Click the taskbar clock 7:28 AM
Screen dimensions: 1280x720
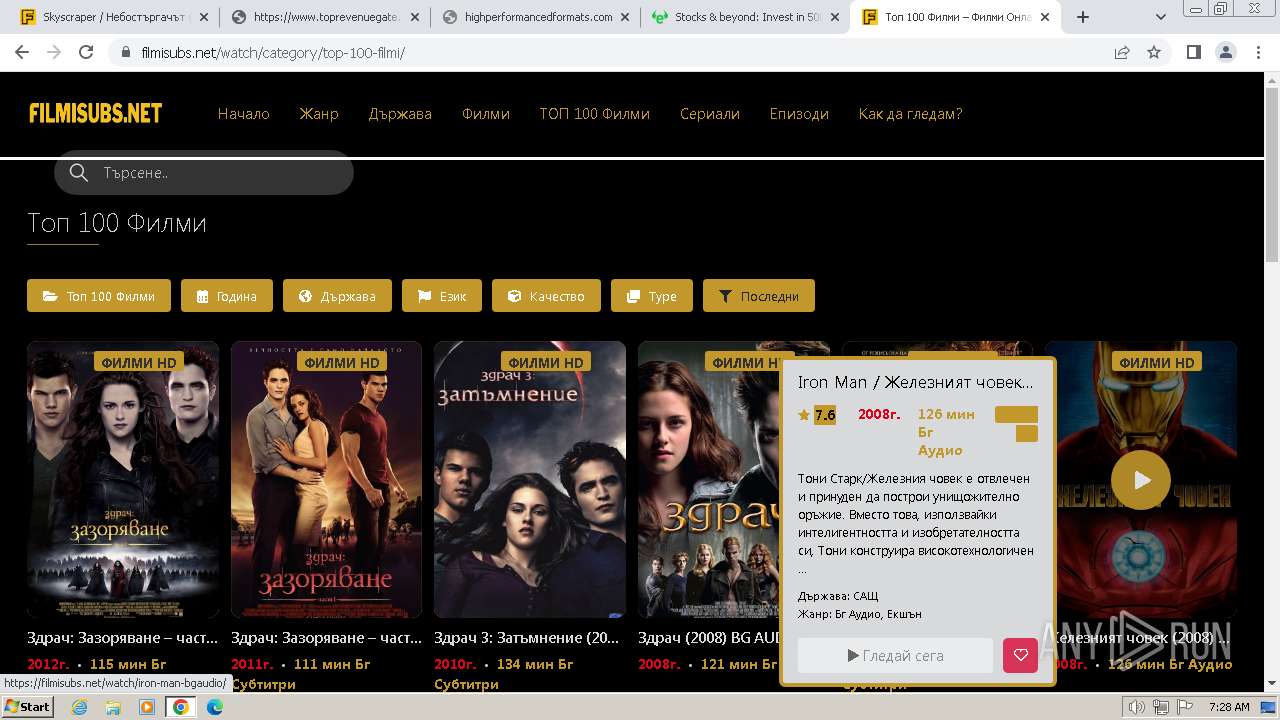[1229, 707]
